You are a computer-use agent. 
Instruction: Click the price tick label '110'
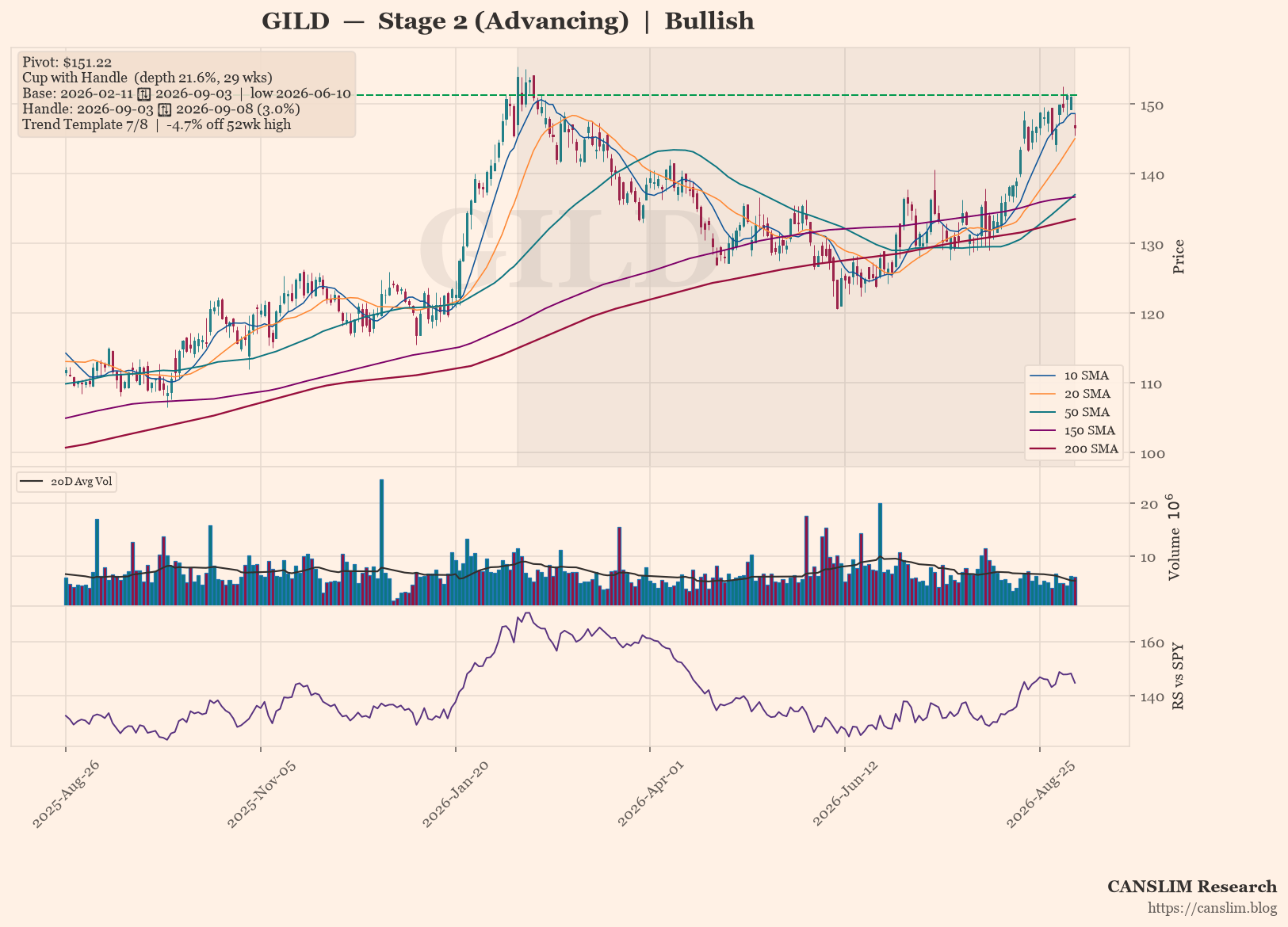[1152, 384]
